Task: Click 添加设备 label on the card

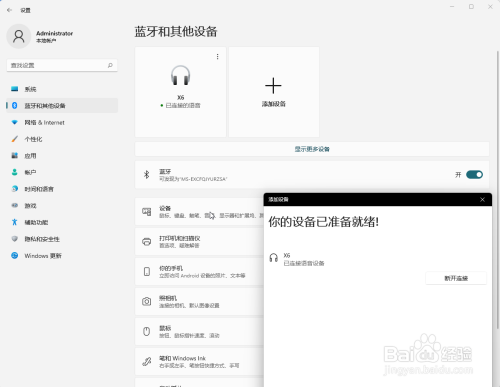Action: click(274, 104)
